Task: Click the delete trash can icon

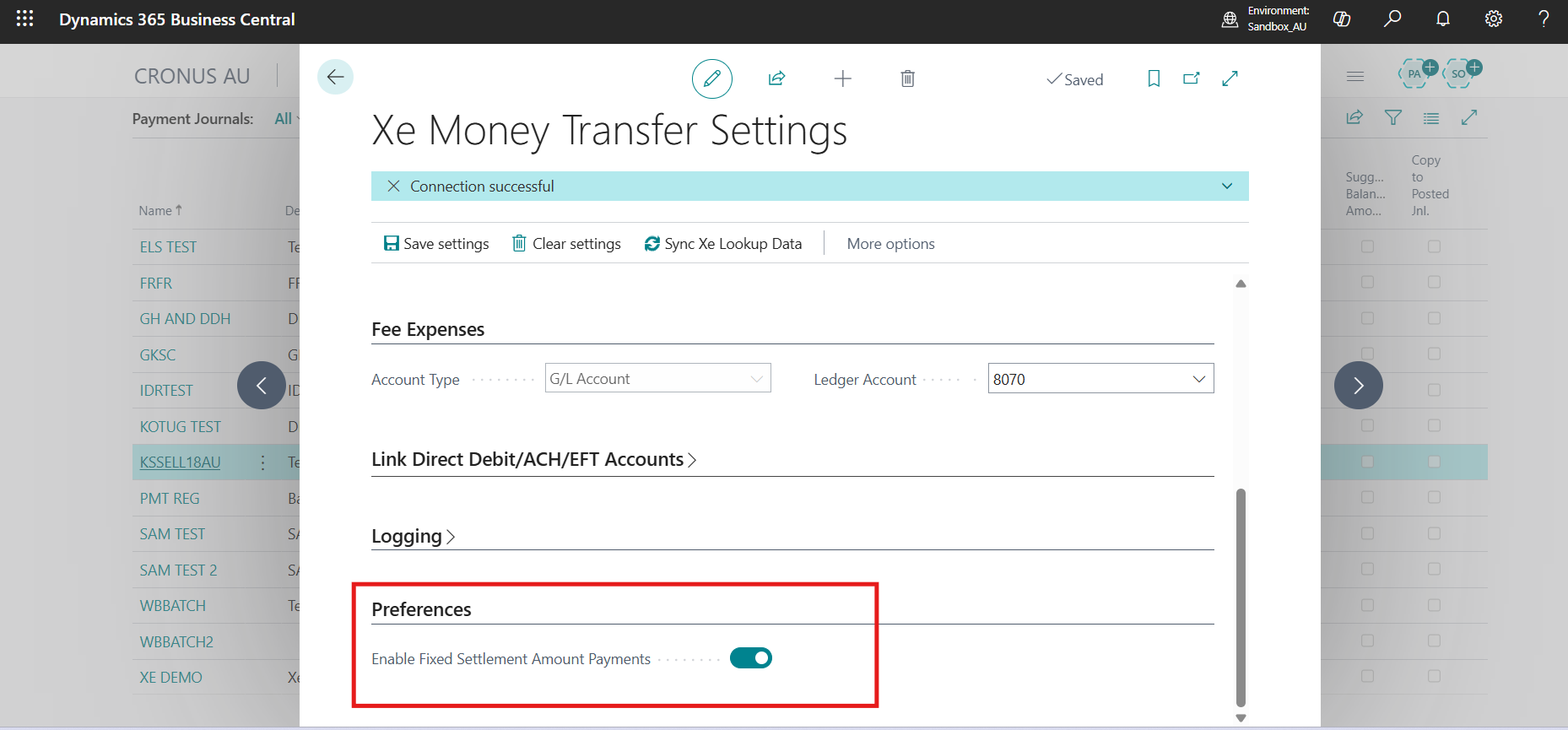Action: (907, 78)
